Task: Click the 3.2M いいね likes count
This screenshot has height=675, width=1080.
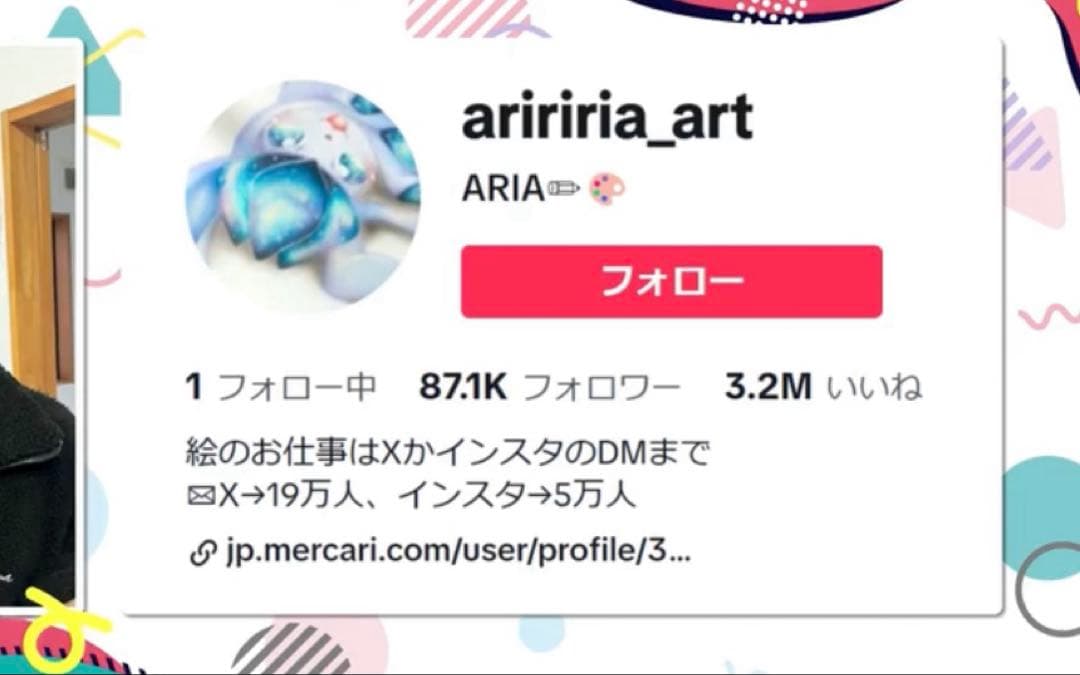Action: pos(823,386)
